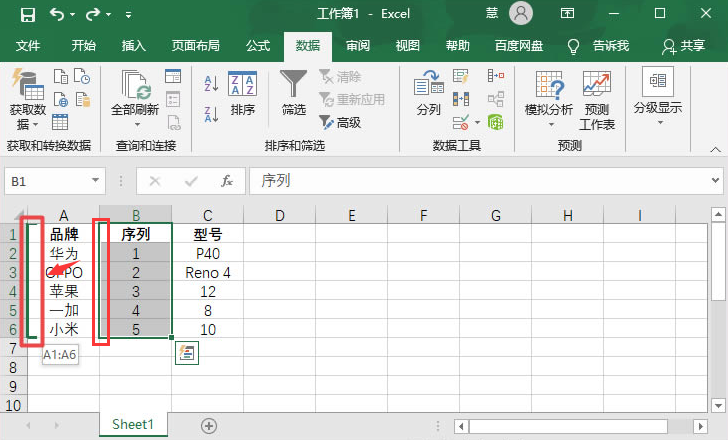Click the Name Box showing B1
Image resolution: width=728 pixels, height=440 pixels.
point(46,181)
